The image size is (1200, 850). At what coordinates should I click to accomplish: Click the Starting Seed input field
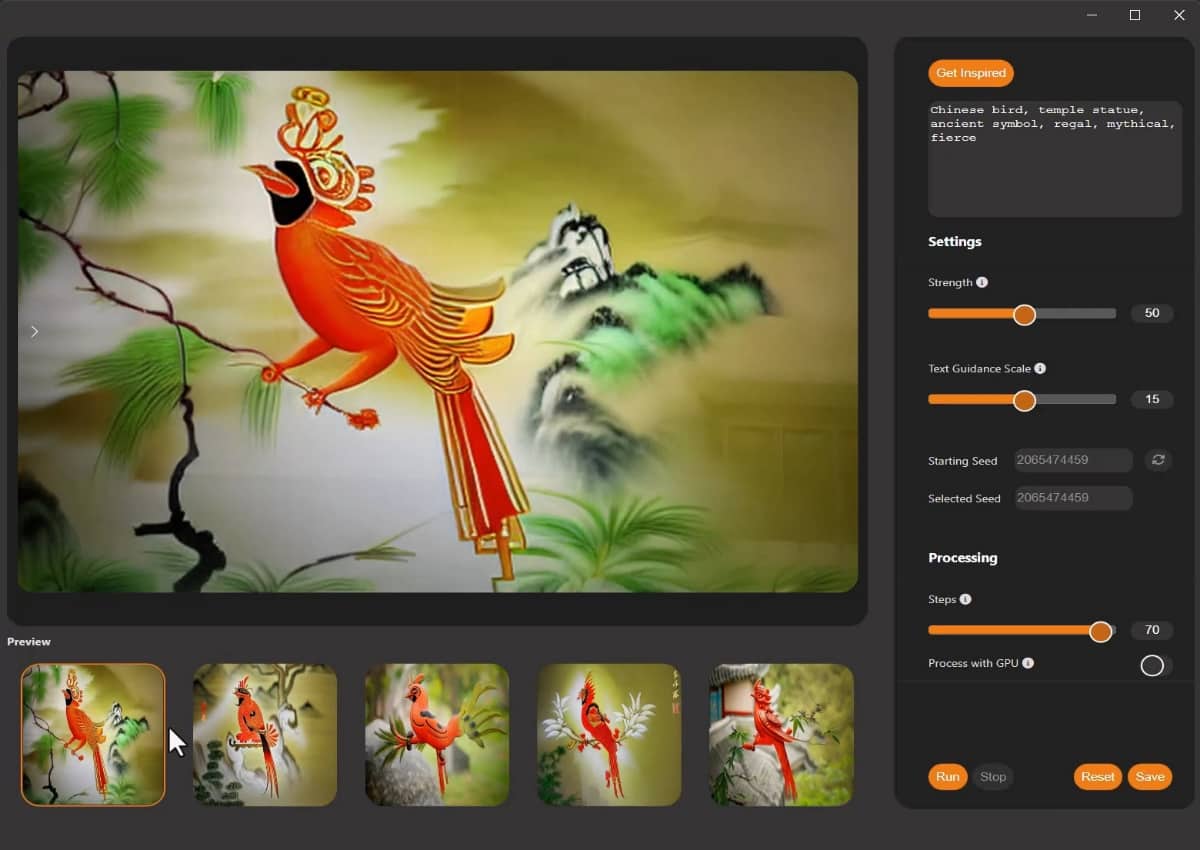[1073, 460]
